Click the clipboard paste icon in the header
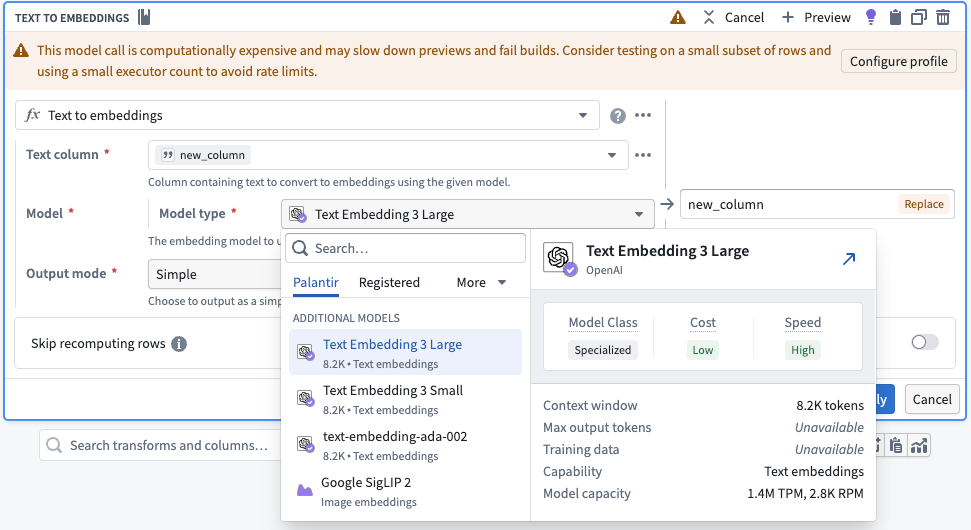 (895, 17)
